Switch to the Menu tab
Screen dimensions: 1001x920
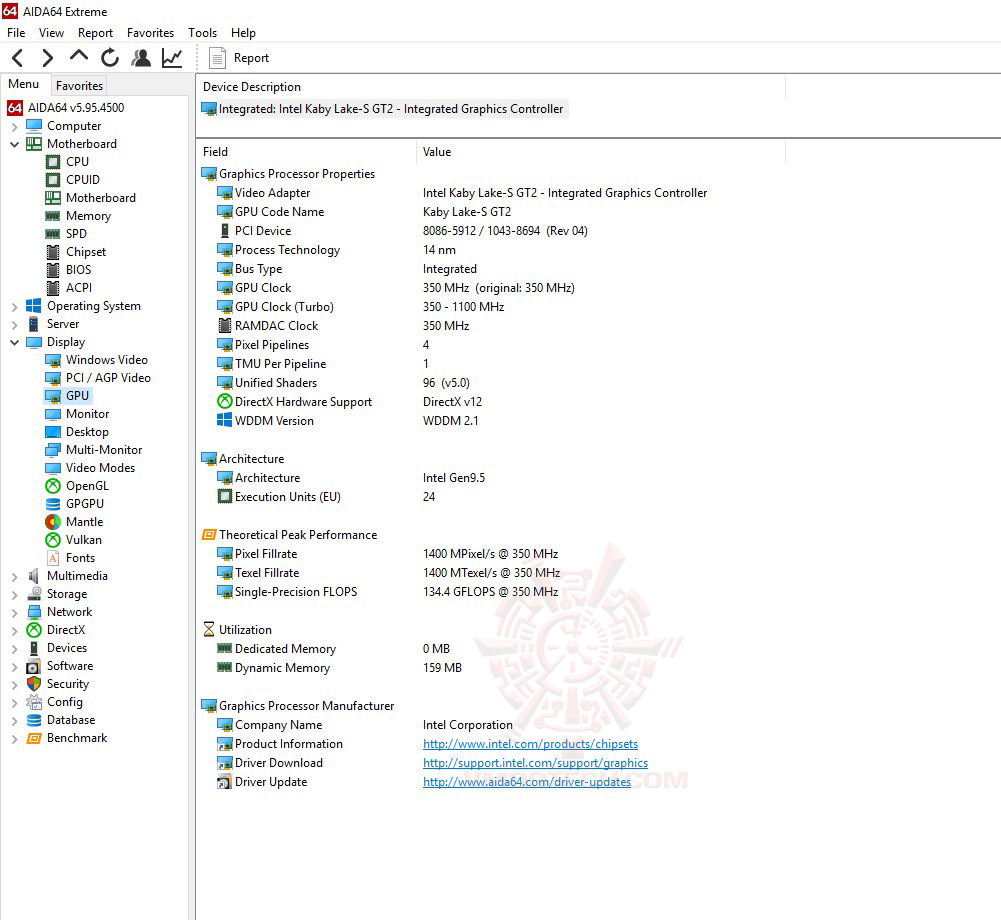pos(24,84)
